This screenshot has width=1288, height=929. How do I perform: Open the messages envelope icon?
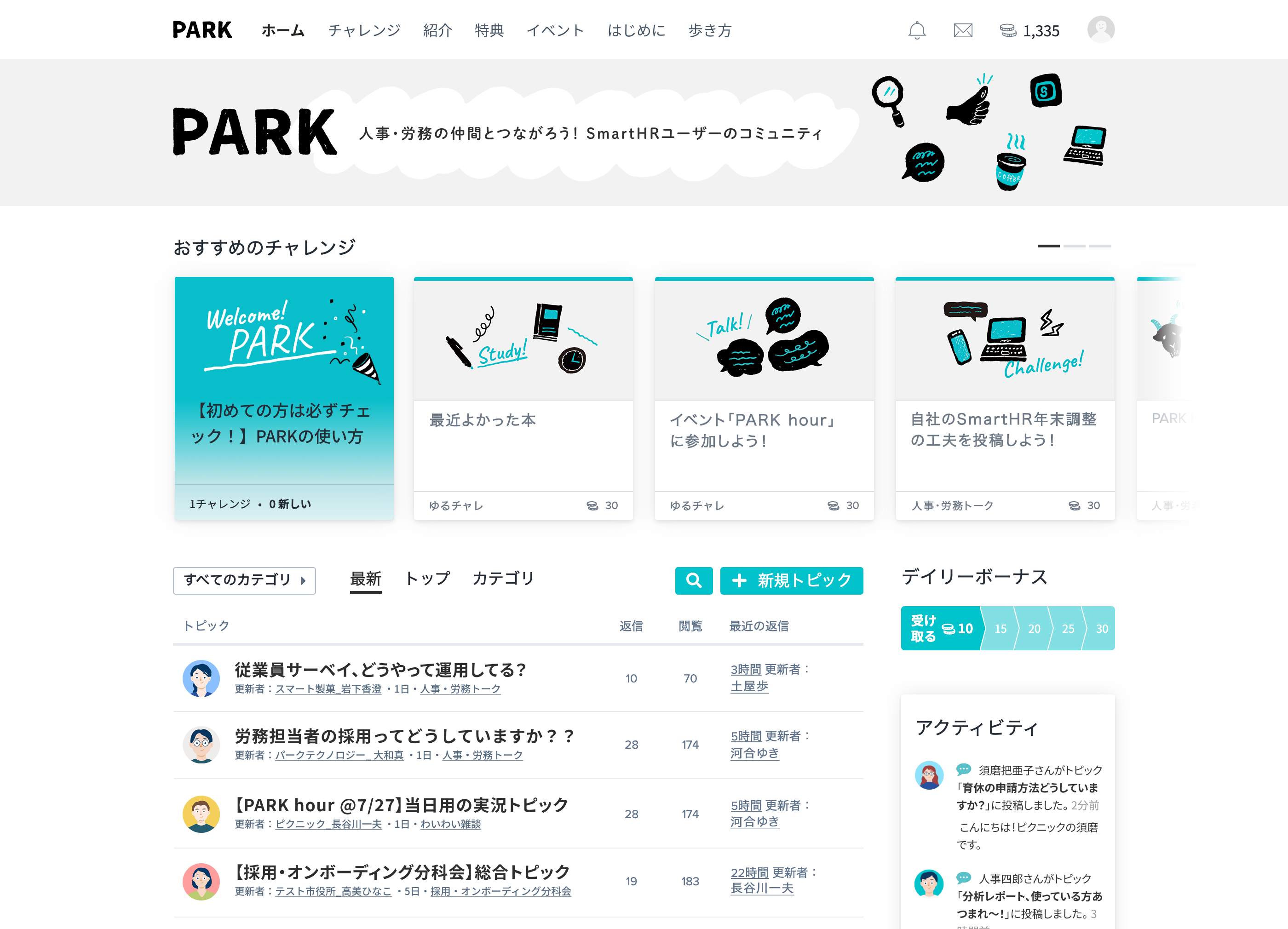tap(963, 30)
